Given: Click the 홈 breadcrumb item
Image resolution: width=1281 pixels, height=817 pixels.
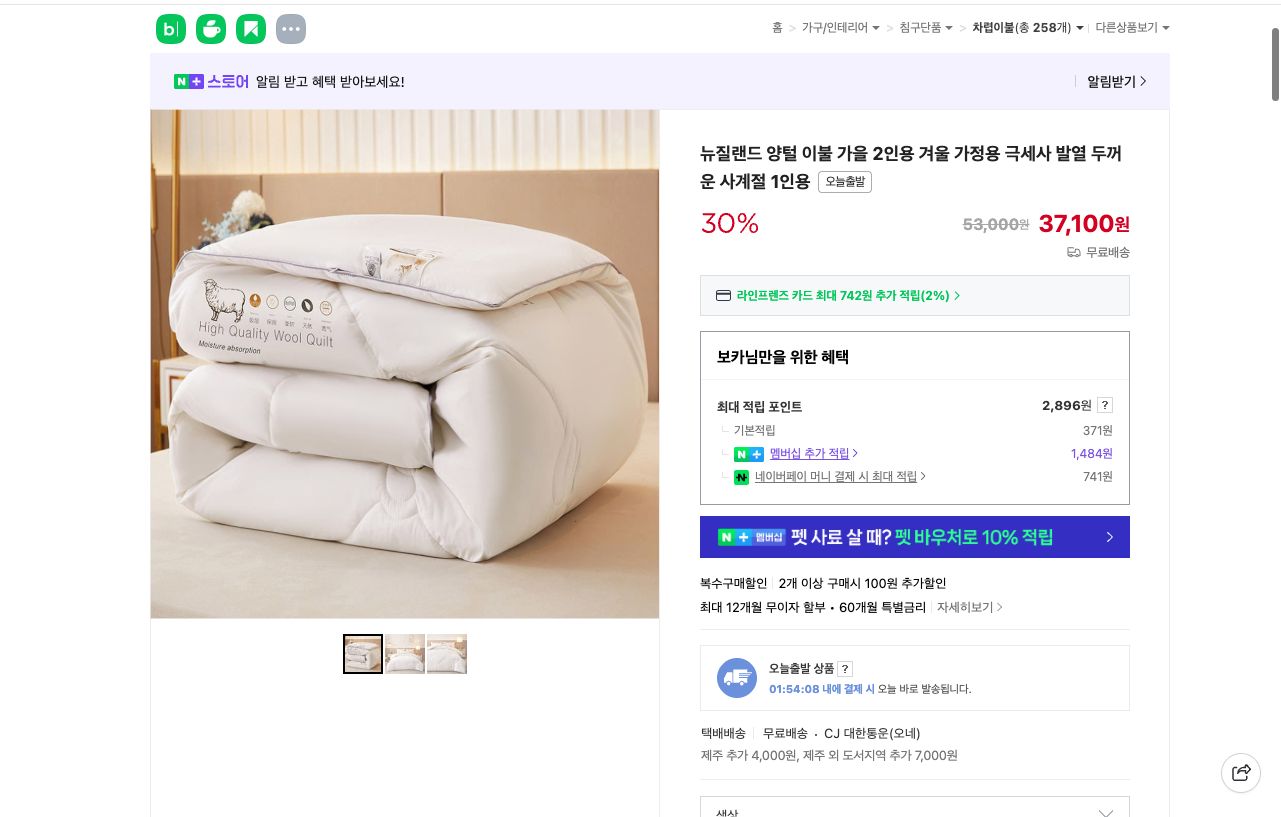Looking at the screenshot, I should 777,28.
